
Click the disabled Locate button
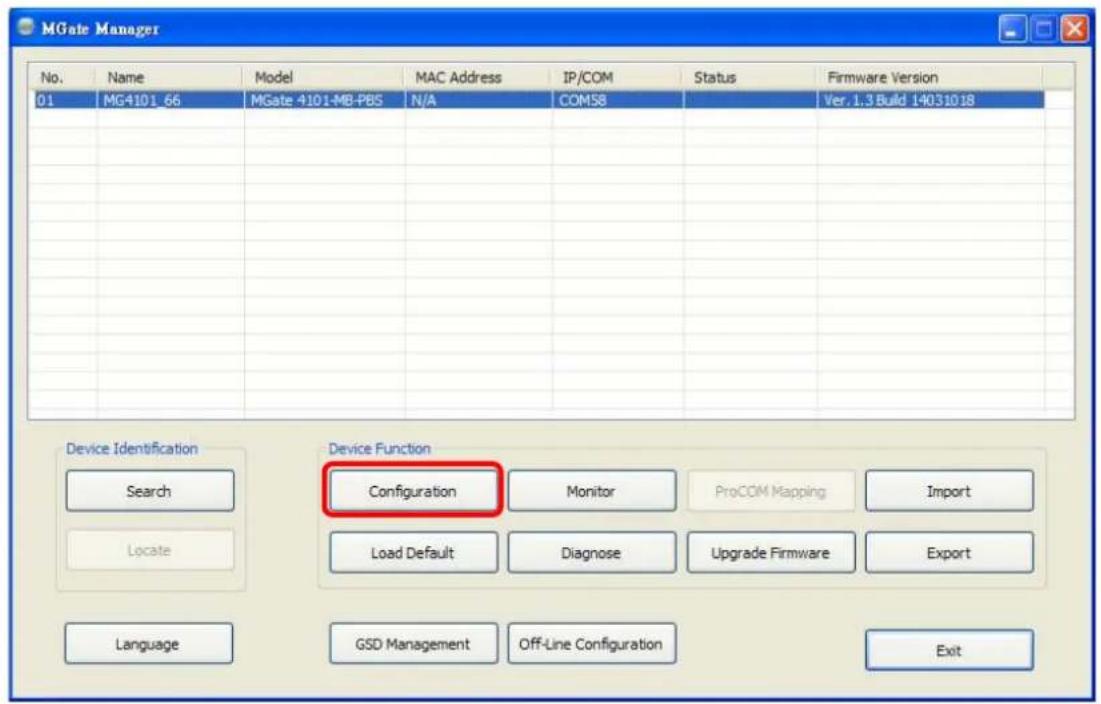pyautogui.click(x=150, y=550)
